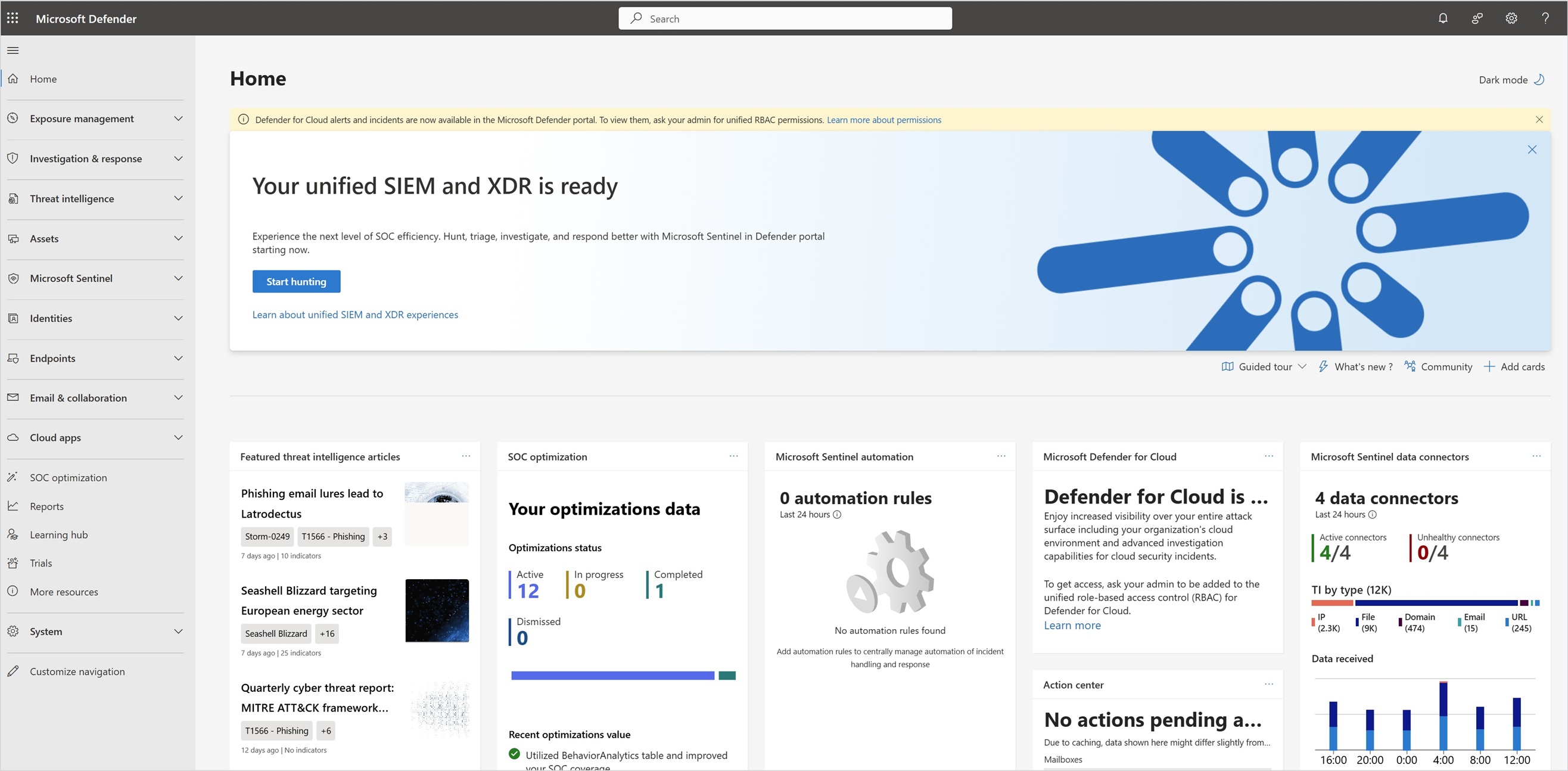Select the Threat intelligence sidebar icon
This screenshot has height=771, width=1568.
tap(13, 198)
